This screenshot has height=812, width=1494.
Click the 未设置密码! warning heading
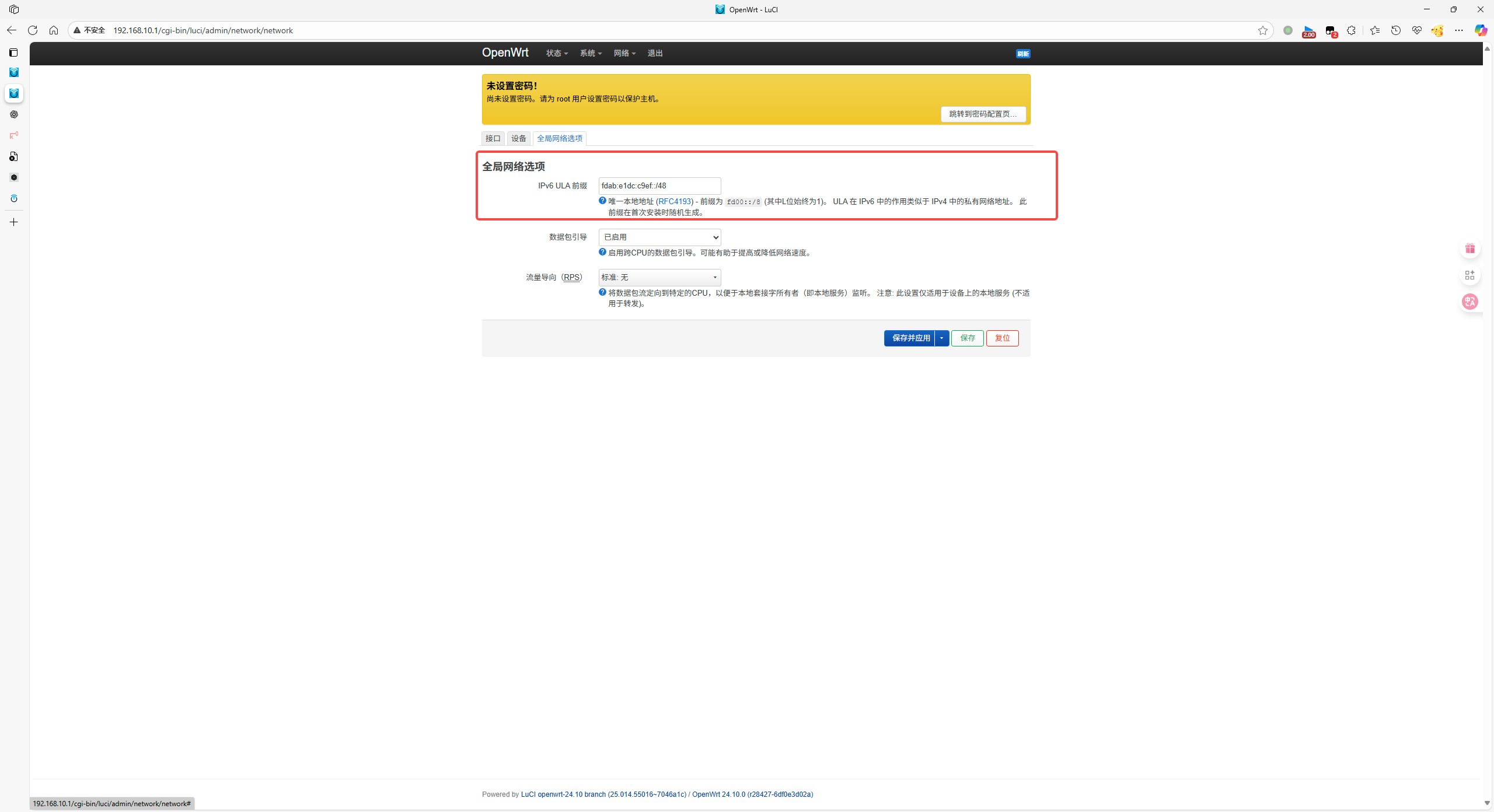click(x=512, y=86)
